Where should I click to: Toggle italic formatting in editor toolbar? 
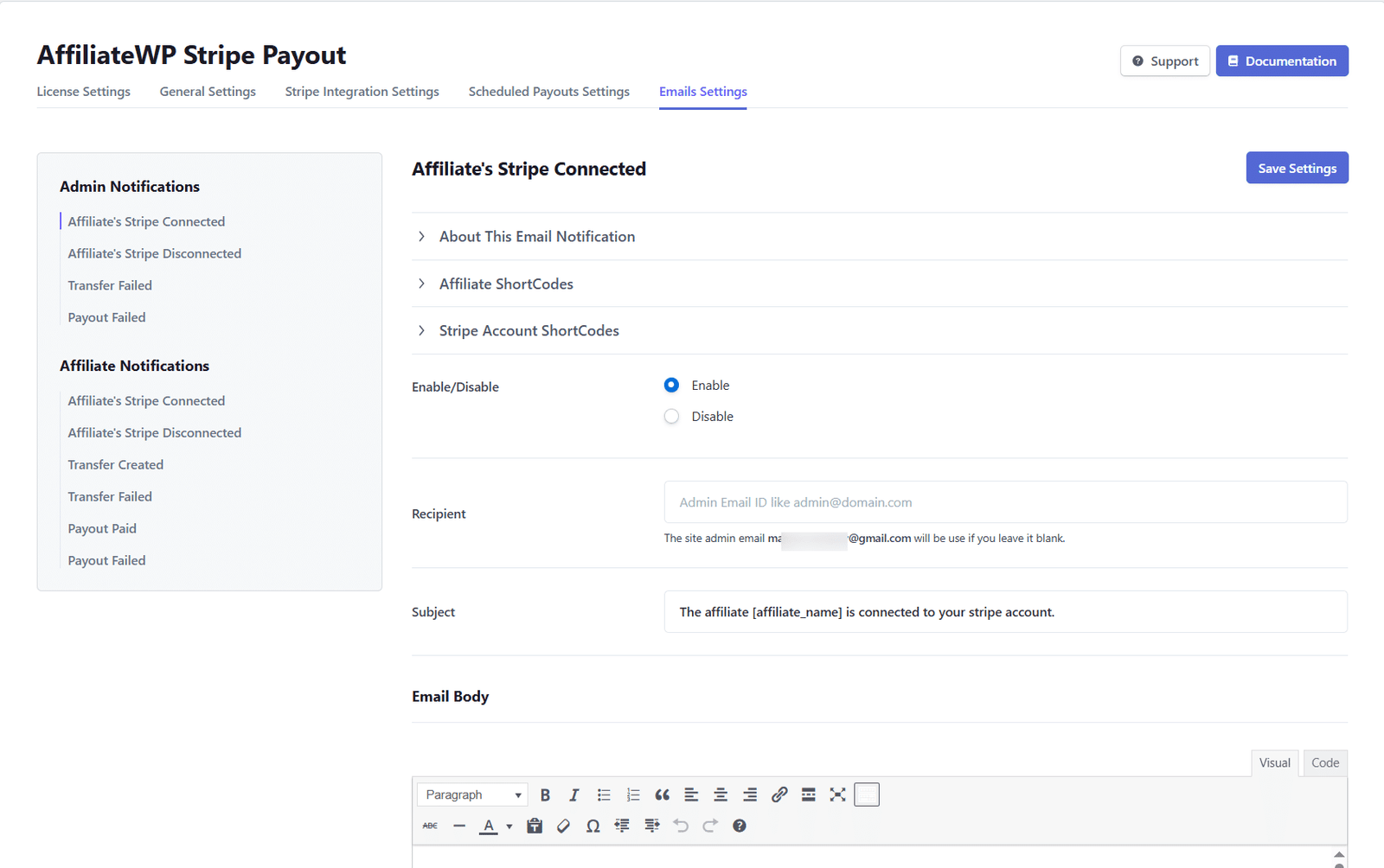click(573, 795)
